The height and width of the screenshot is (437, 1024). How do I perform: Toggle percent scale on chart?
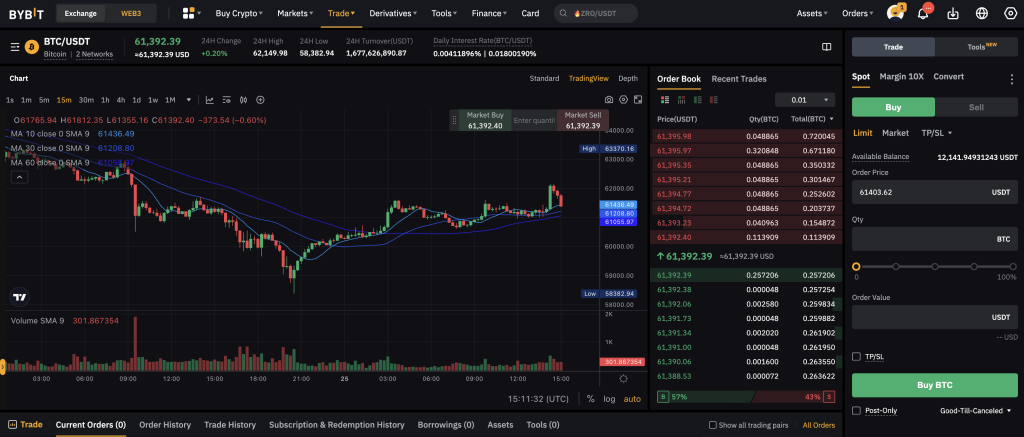590,398
